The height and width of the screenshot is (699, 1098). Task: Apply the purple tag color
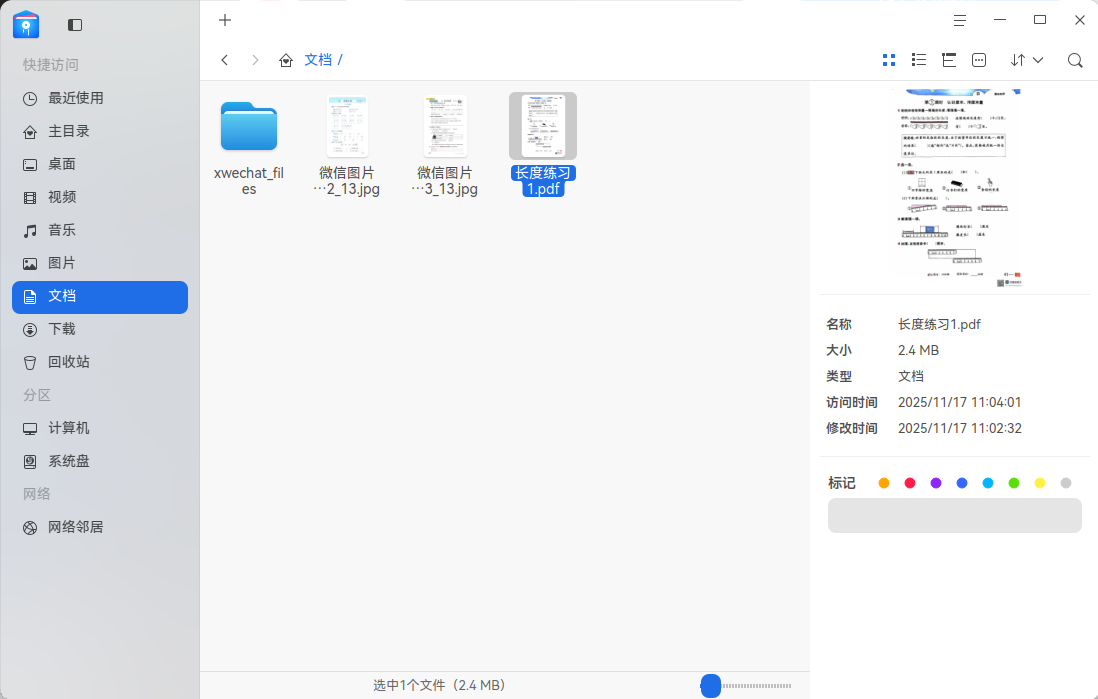[936, 483]
